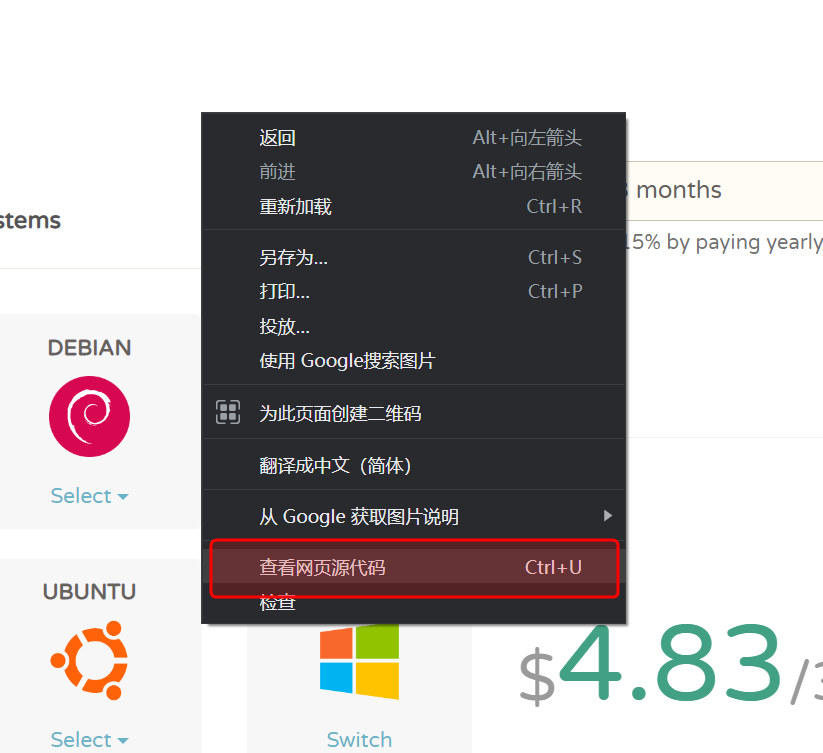Click the Windows four-color logo
This screenshot has width=823, height=753.
click(x=359, y=661)
